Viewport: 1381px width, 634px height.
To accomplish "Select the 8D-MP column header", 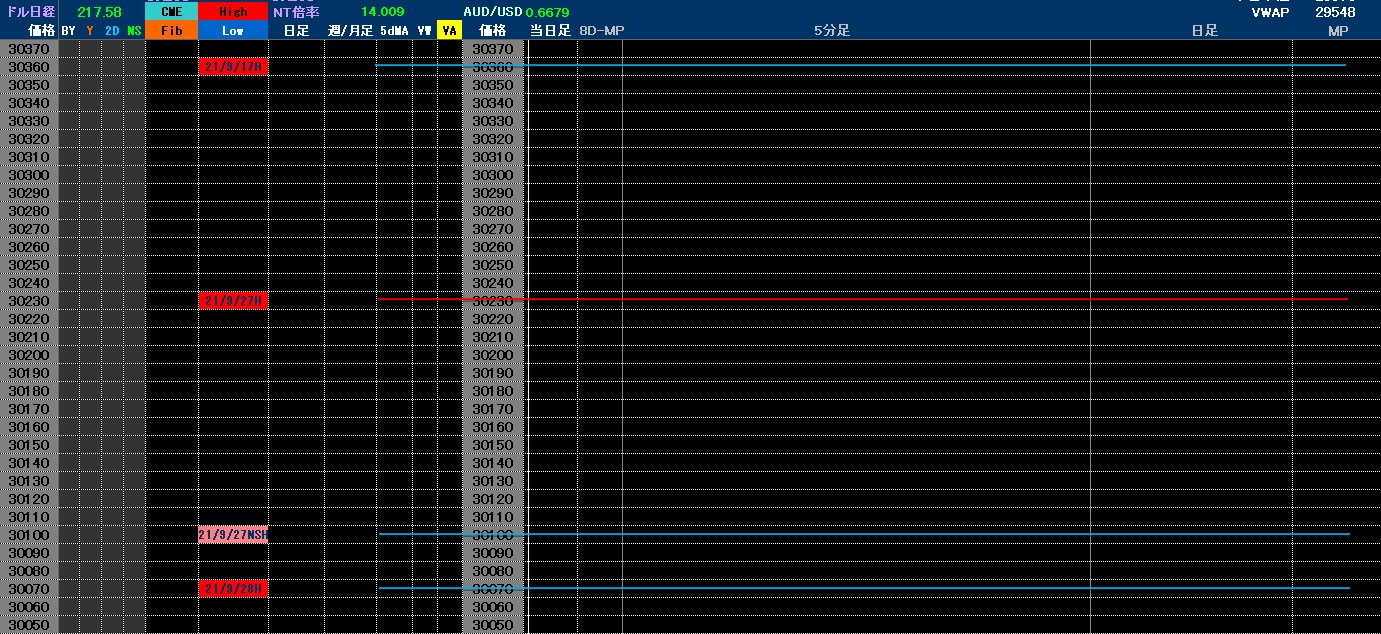I will 601,31.
